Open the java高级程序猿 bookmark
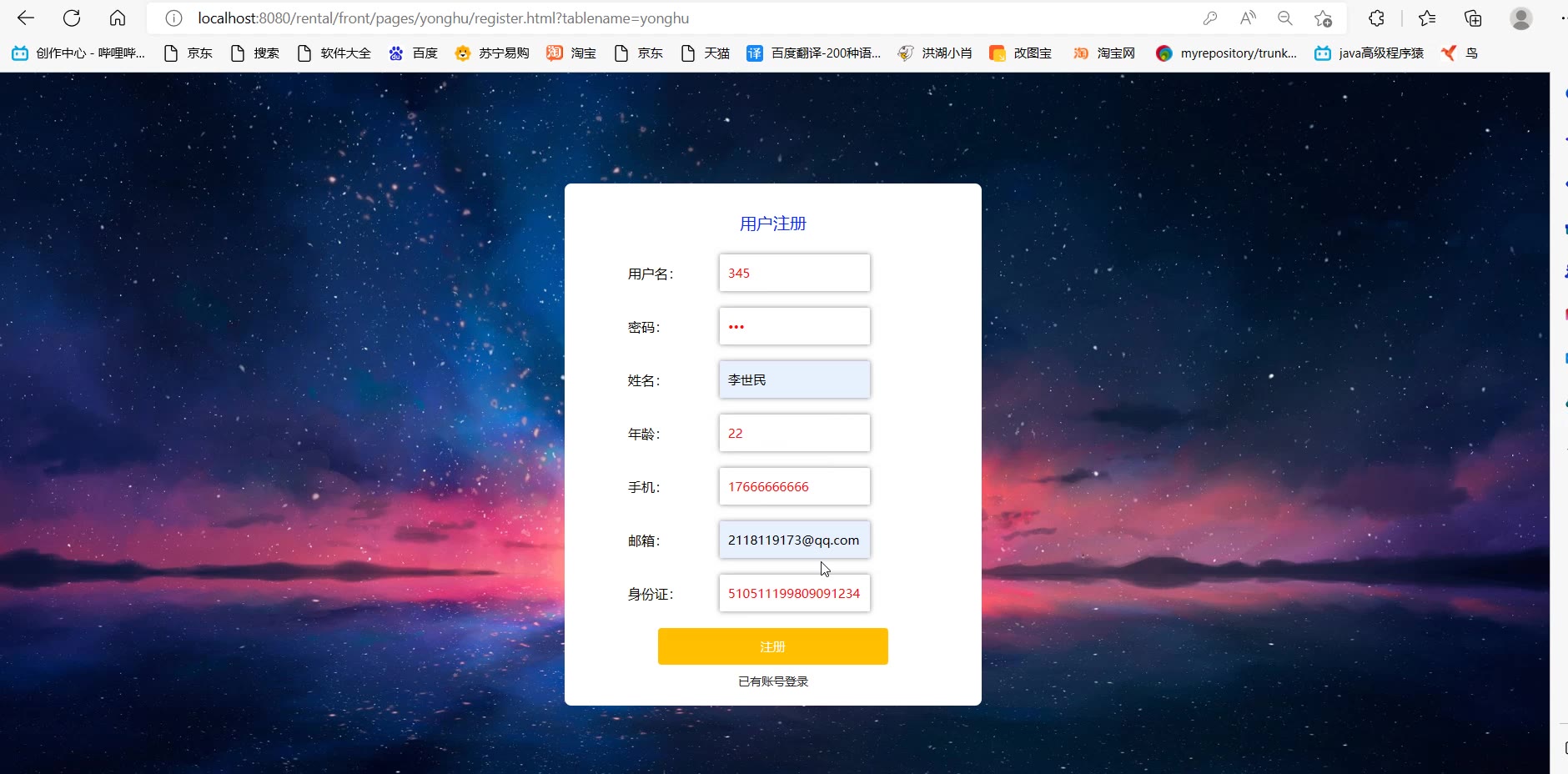 pos(1369,53)
